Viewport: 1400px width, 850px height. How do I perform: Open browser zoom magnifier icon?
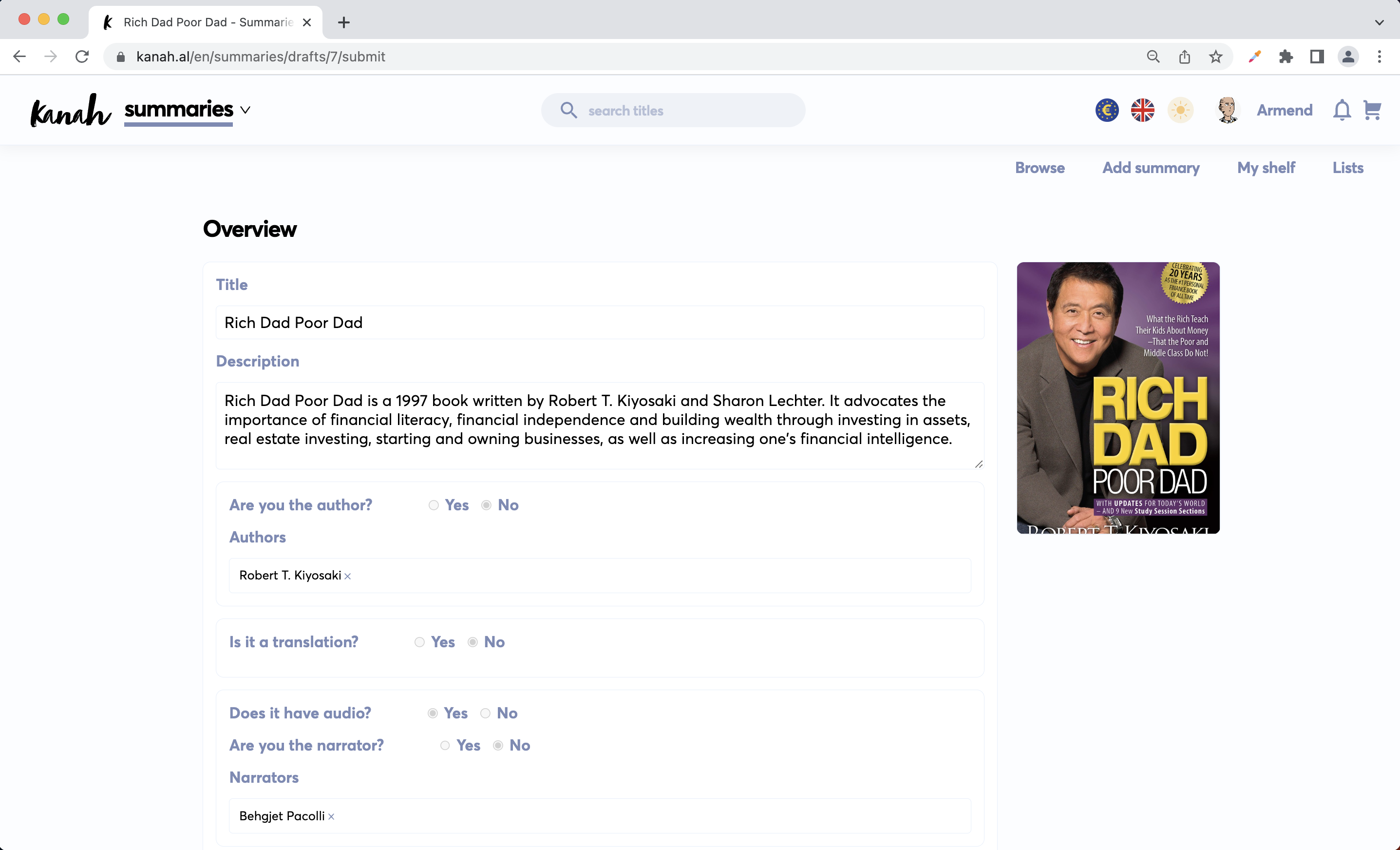pos(1153,56)
